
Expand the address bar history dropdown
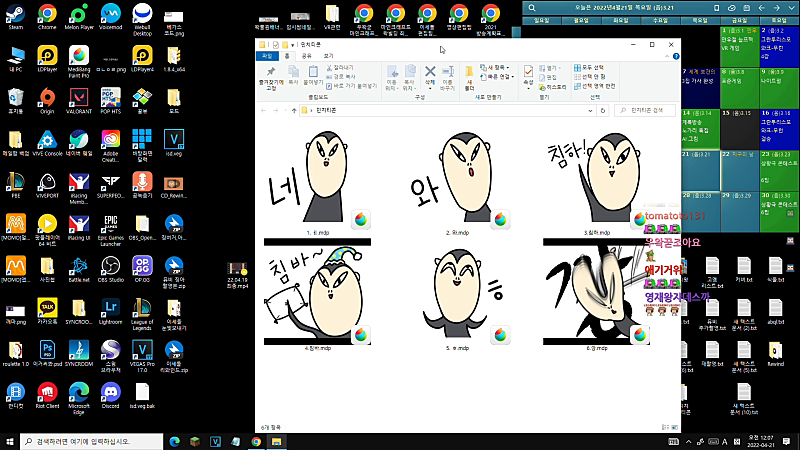[x=590, y=110]
